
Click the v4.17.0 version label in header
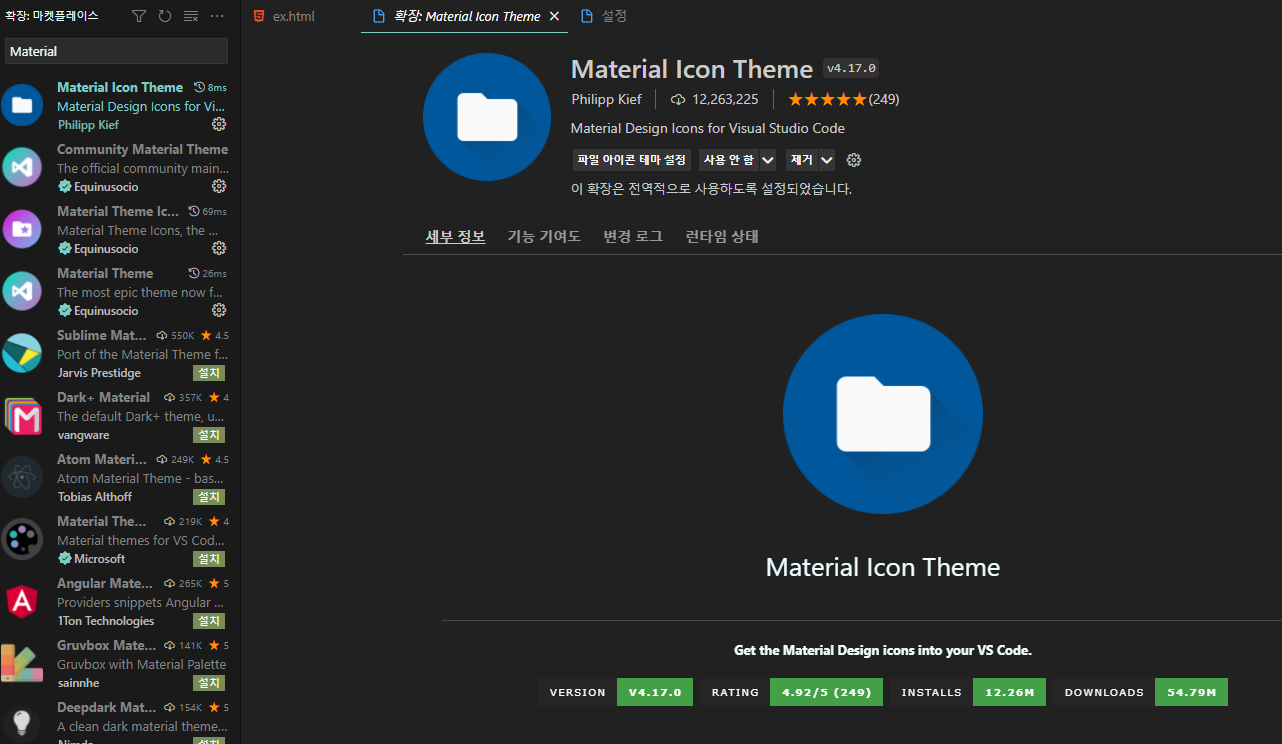point(851,68)
